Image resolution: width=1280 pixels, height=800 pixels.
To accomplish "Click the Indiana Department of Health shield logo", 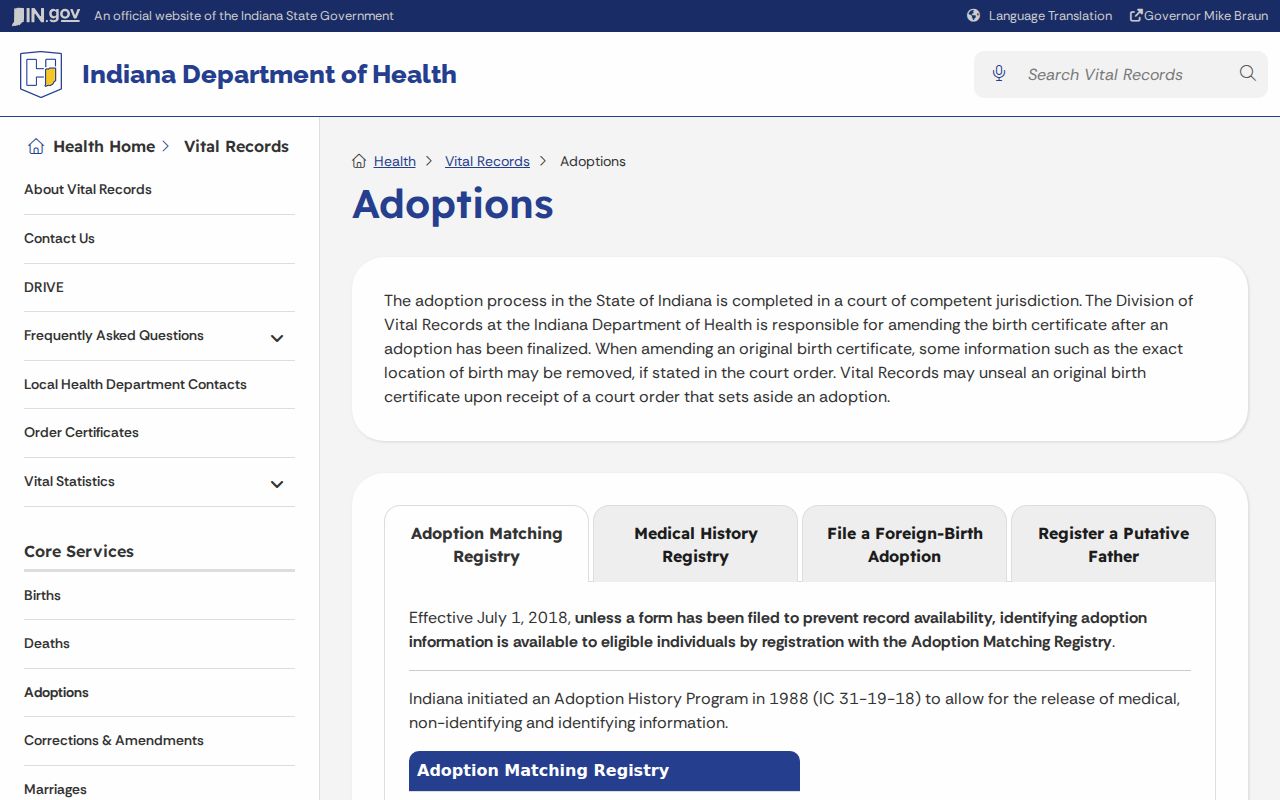I will (x=41, y=74).
